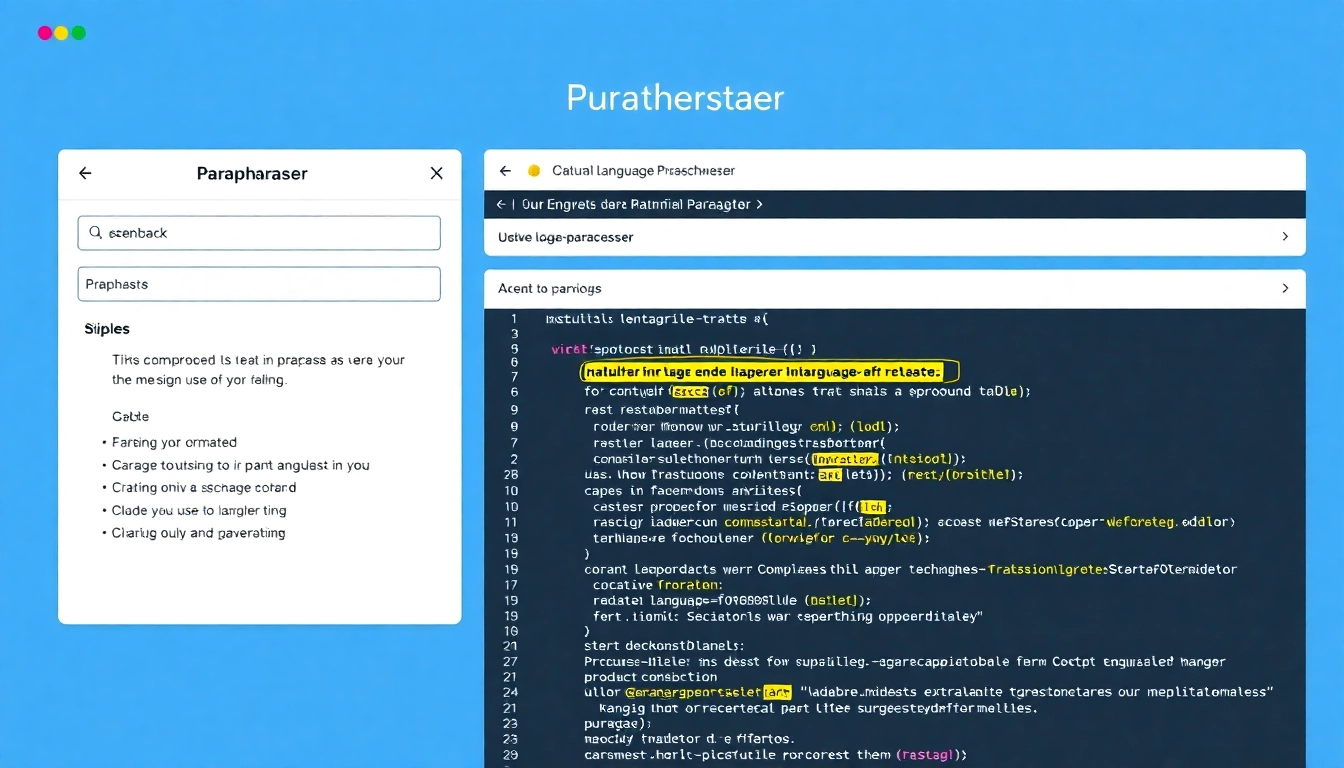Viewport: 1344px width, 768px height.
Task: Expand the Ustve loge-paracesser row chevron
Action: 1284,237
